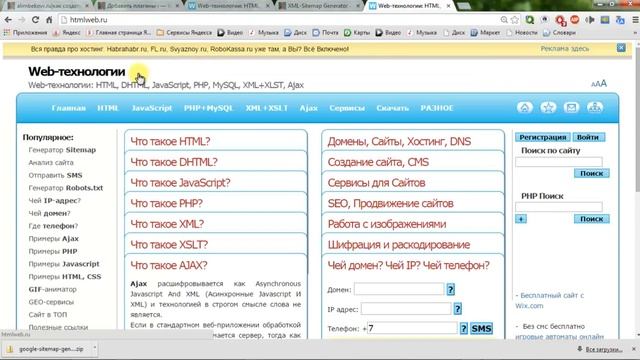Click into the IP адрес input field
Viewport: 640px width, 360px height.
(x=406, y=309)
